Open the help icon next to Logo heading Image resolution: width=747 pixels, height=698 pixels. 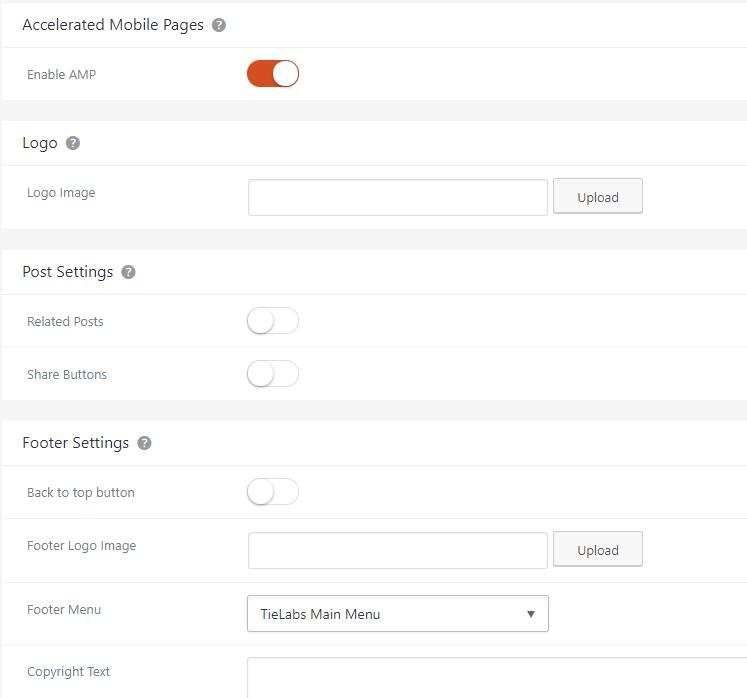(73, 143)
